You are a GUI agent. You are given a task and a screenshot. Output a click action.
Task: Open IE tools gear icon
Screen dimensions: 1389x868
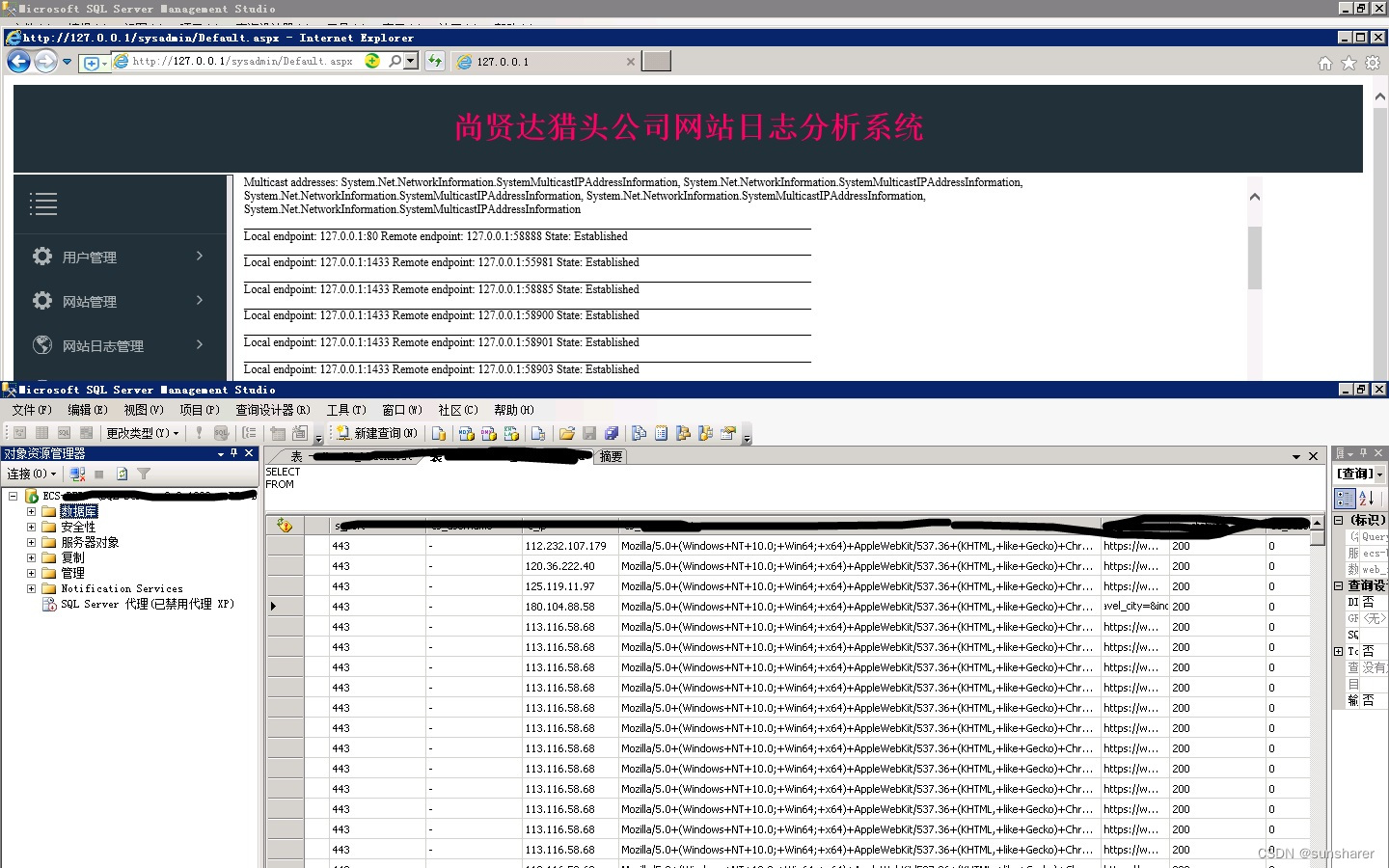pos(1373,63)
